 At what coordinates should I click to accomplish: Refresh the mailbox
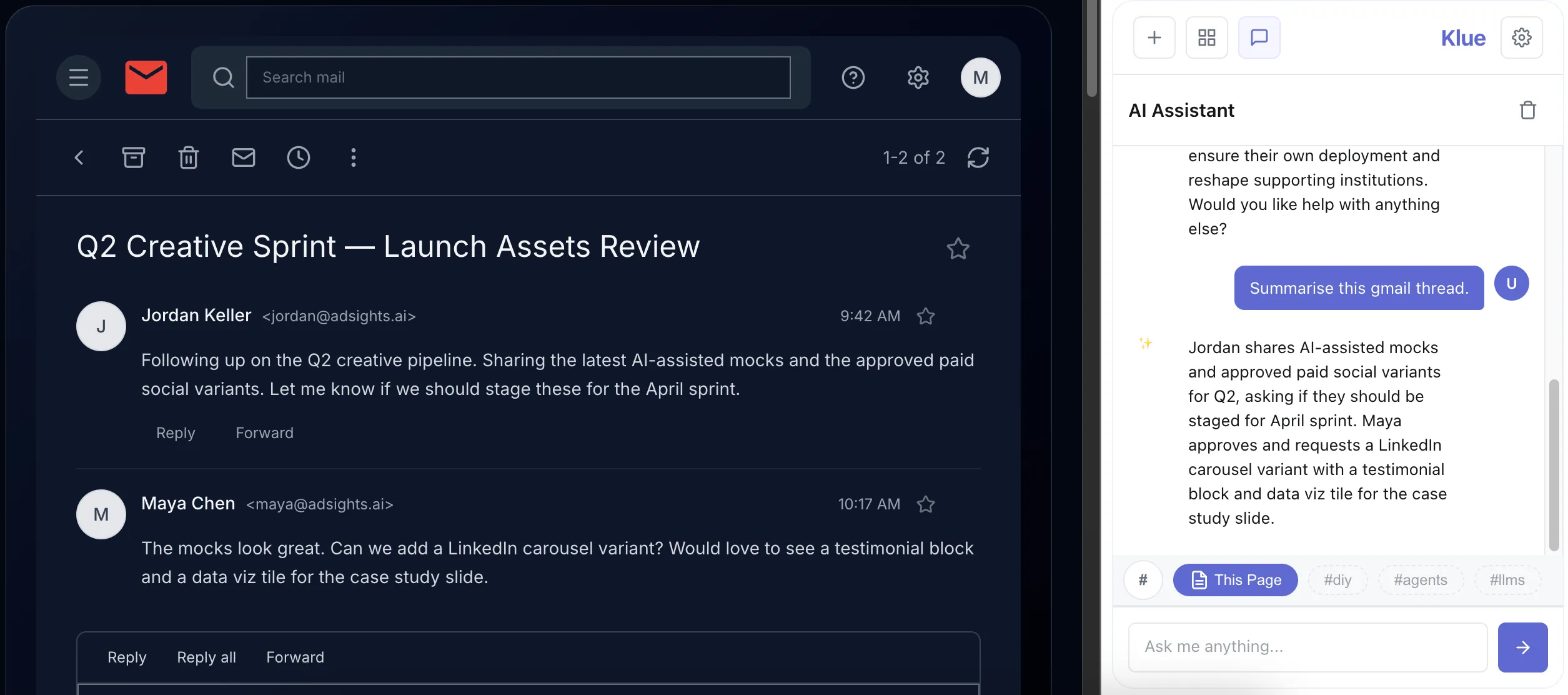978,157
